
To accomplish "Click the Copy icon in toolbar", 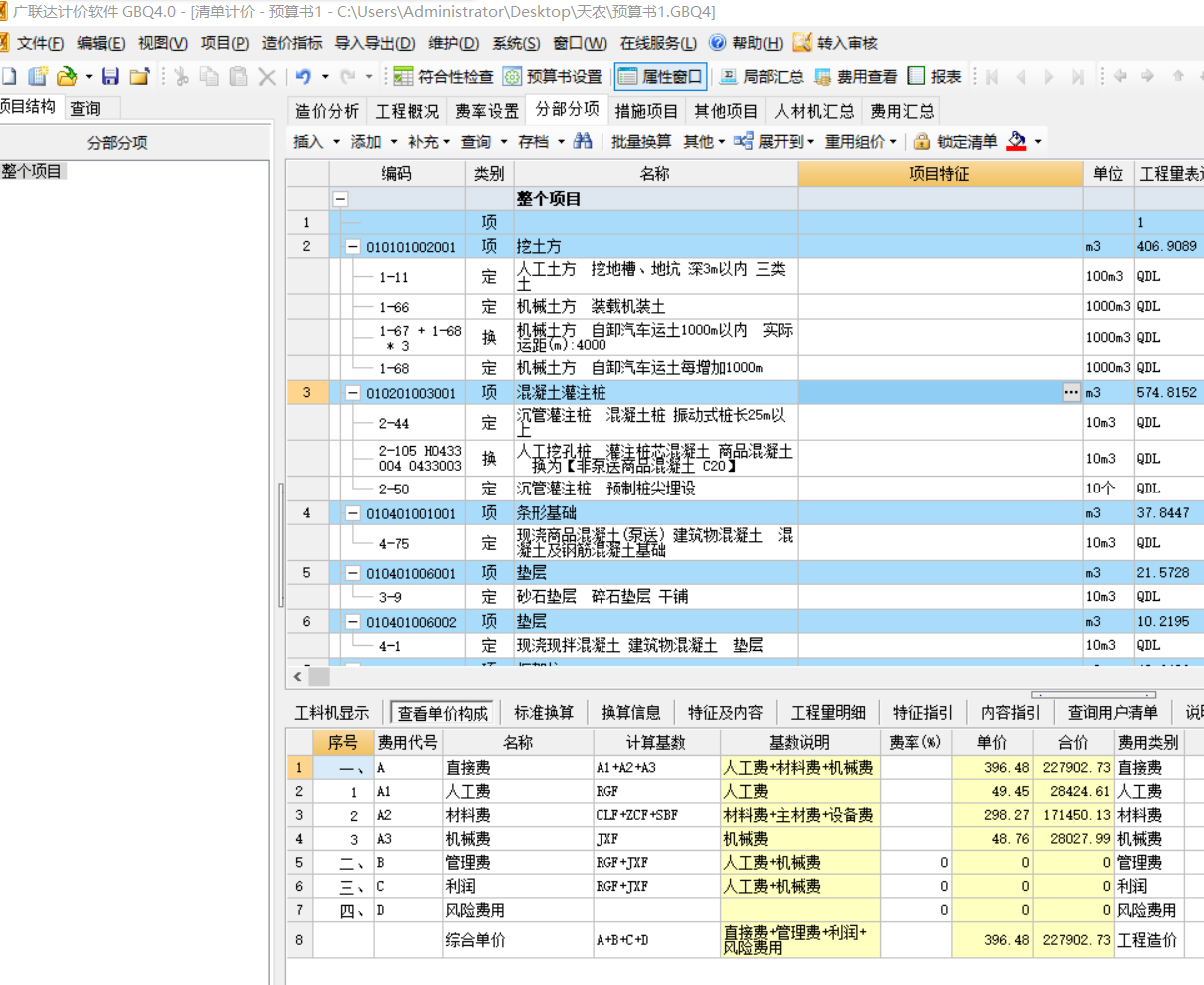I will click(209, 77).
